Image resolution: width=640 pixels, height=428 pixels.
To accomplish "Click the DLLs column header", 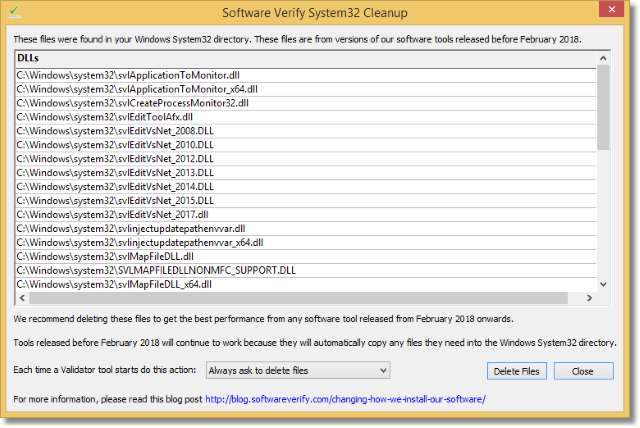I will (306, 59).
